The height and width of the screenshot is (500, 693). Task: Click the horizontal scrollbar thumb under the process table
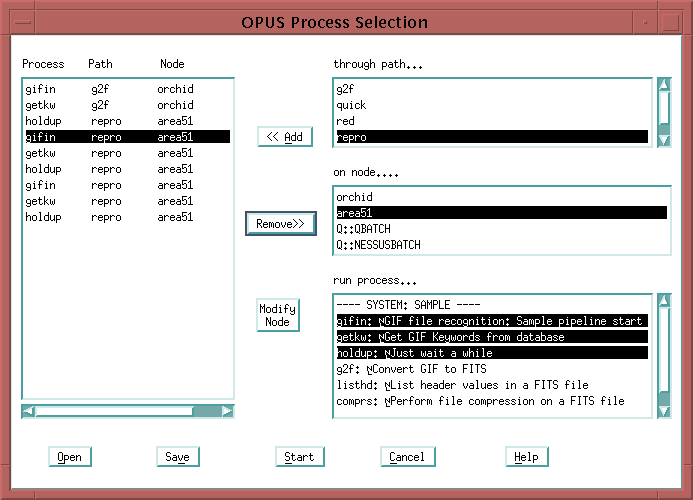(x=114, y=411)
